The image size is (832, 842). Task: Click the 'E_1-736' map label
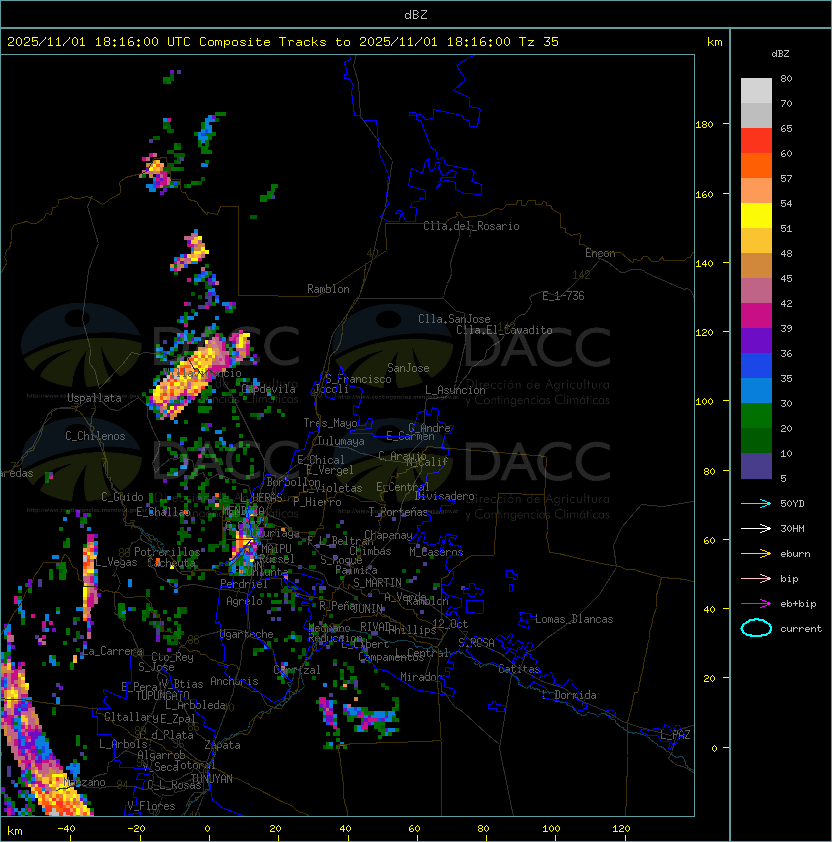pyautogui.click(x=563, y=295)
